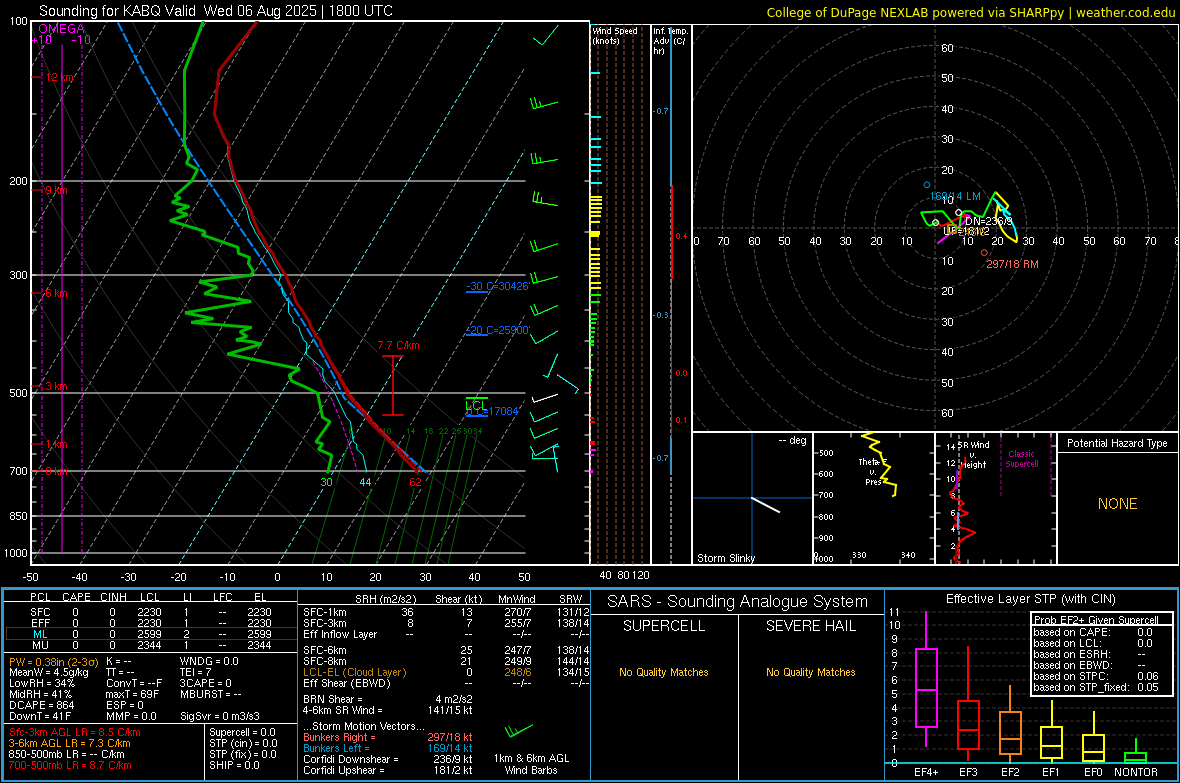Click the 'SigSvr = 0 m3/s3' value
Screen dimensions: 1180x783
220,716
